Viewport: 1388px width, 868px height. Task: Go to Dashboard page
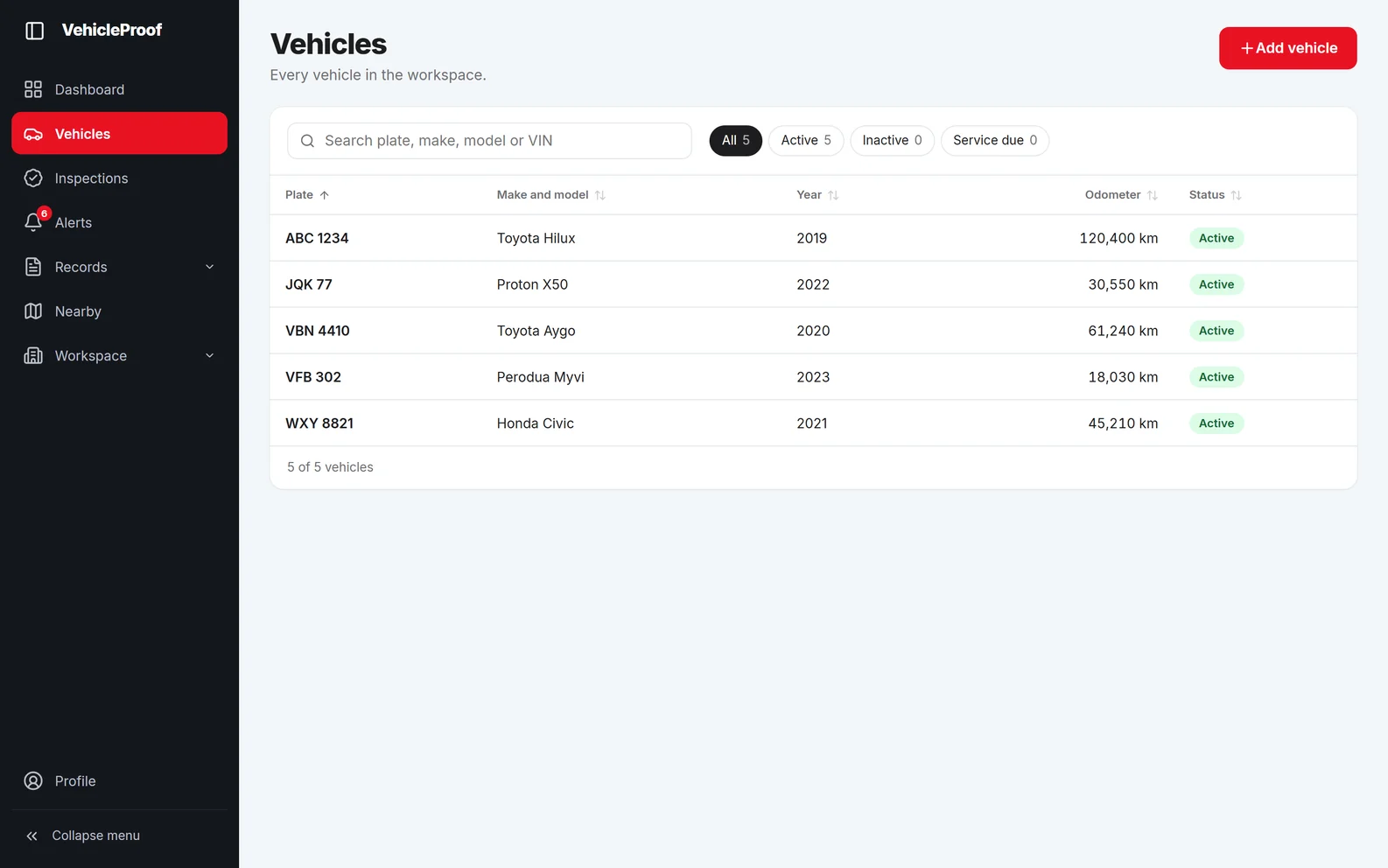coord(119,89)
